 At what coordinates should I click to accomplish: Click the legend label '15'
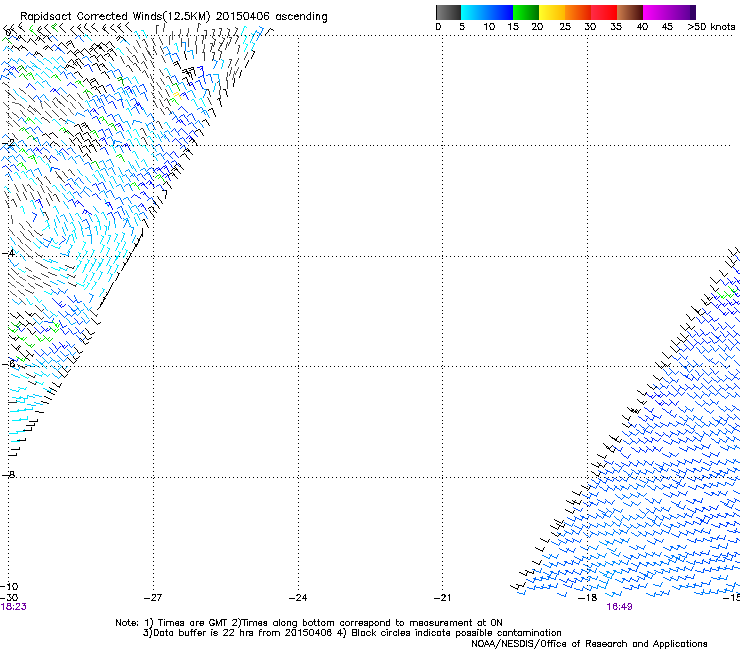(x=513, y=27)
